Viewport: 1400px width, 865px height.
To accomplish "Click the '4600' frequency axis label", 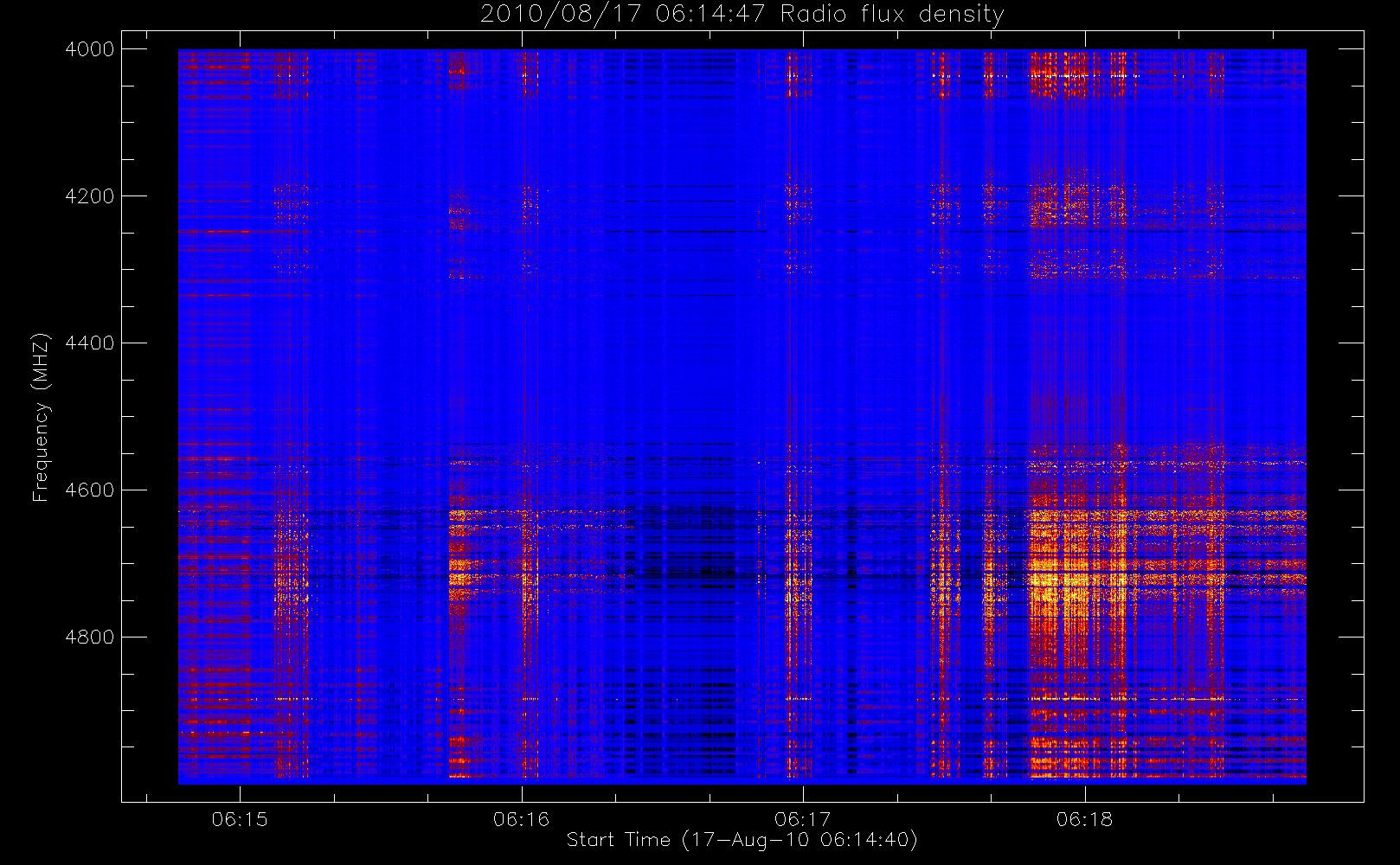I will [90, 490].
